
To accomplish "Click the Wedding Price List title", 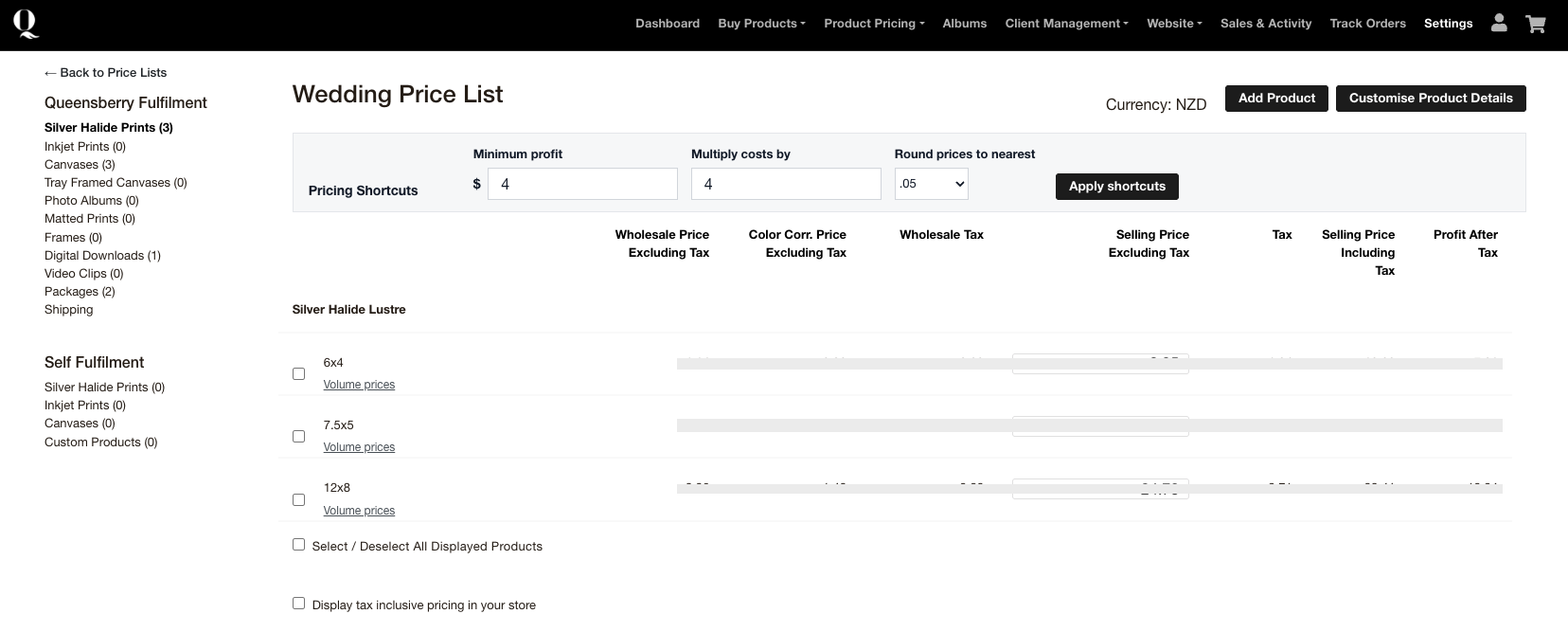I will tap(398, 95).
